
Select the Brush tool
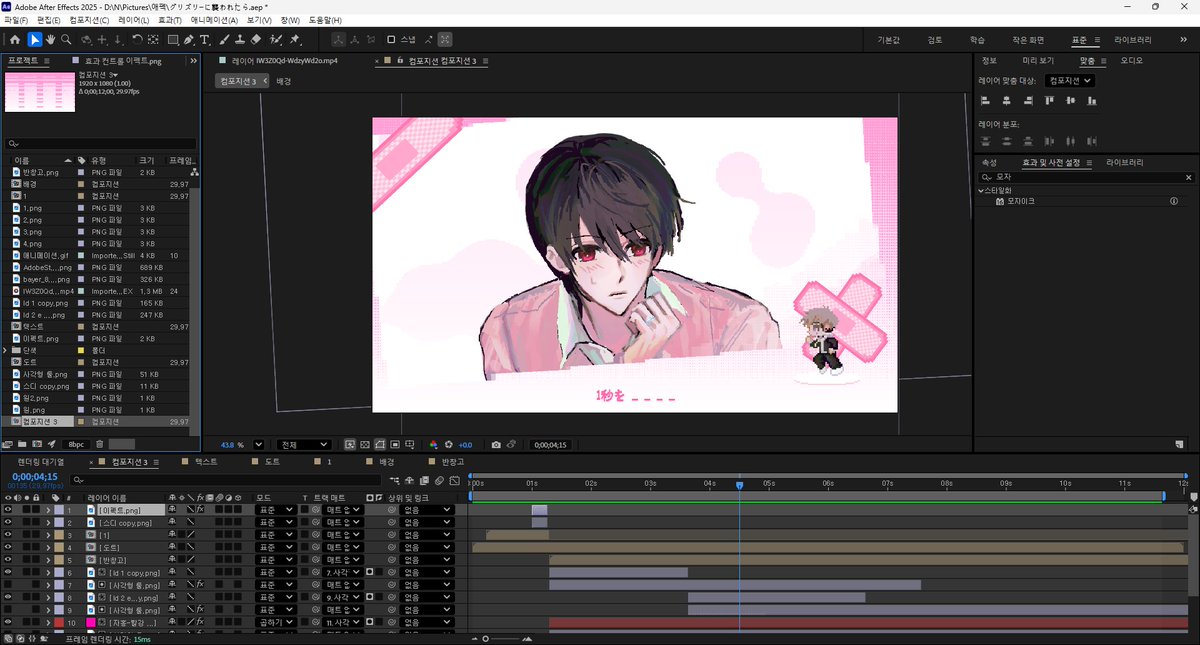[224, 40]
